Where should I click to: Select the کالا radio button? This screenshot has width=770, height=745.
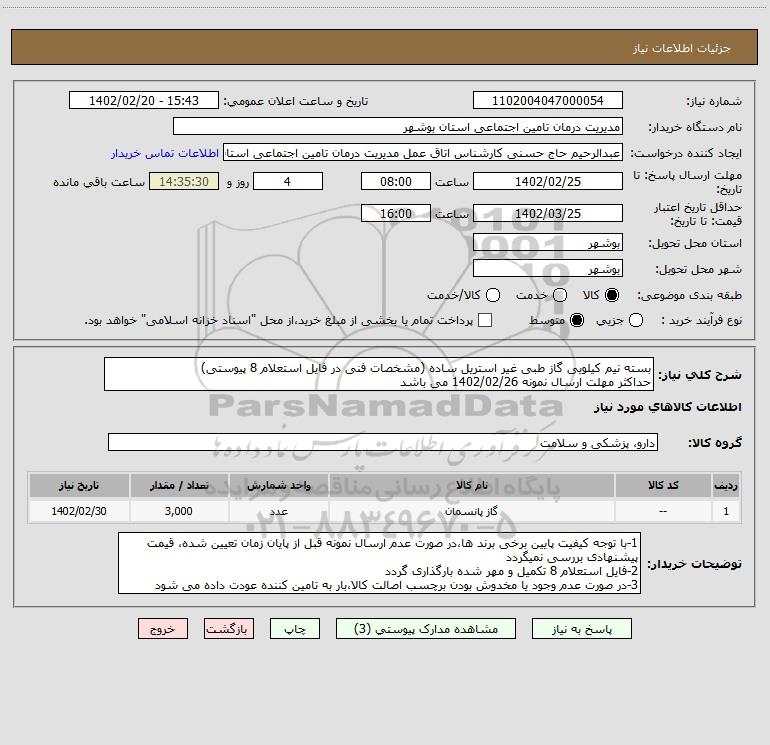point(612,295)
